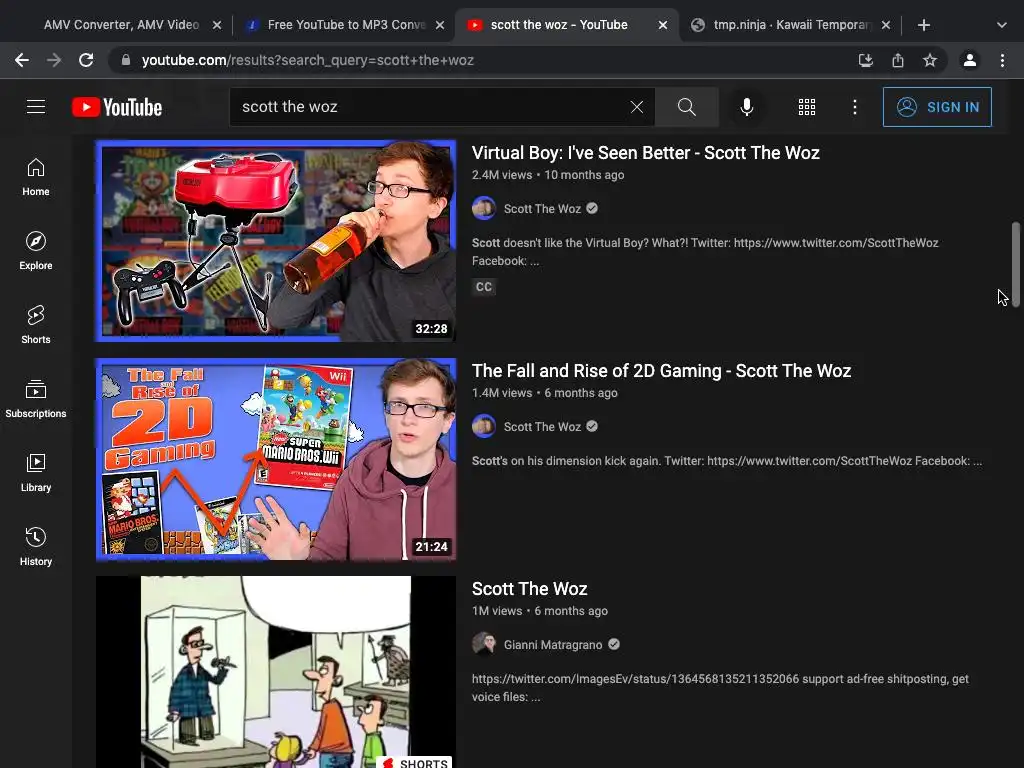Click Gianni Matragrano channel name
Viewport: 1024px width, 768px height.
[552, 645]
